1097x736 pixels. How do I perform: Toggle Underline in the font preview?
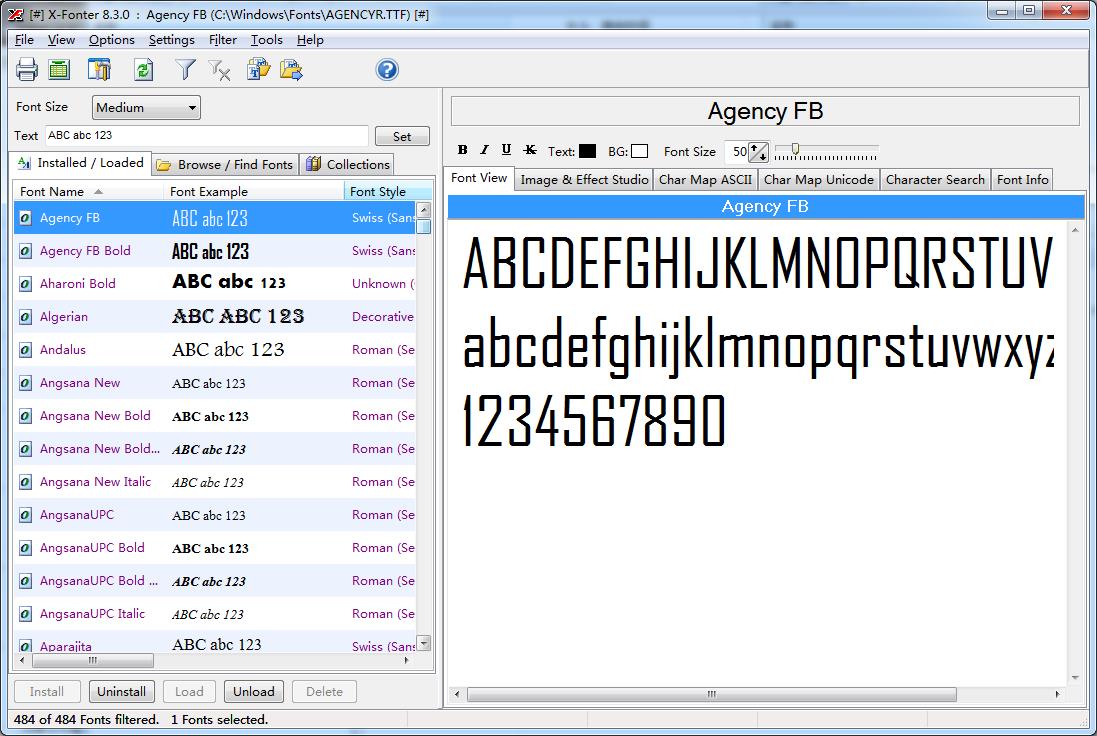tap(507, 150)
